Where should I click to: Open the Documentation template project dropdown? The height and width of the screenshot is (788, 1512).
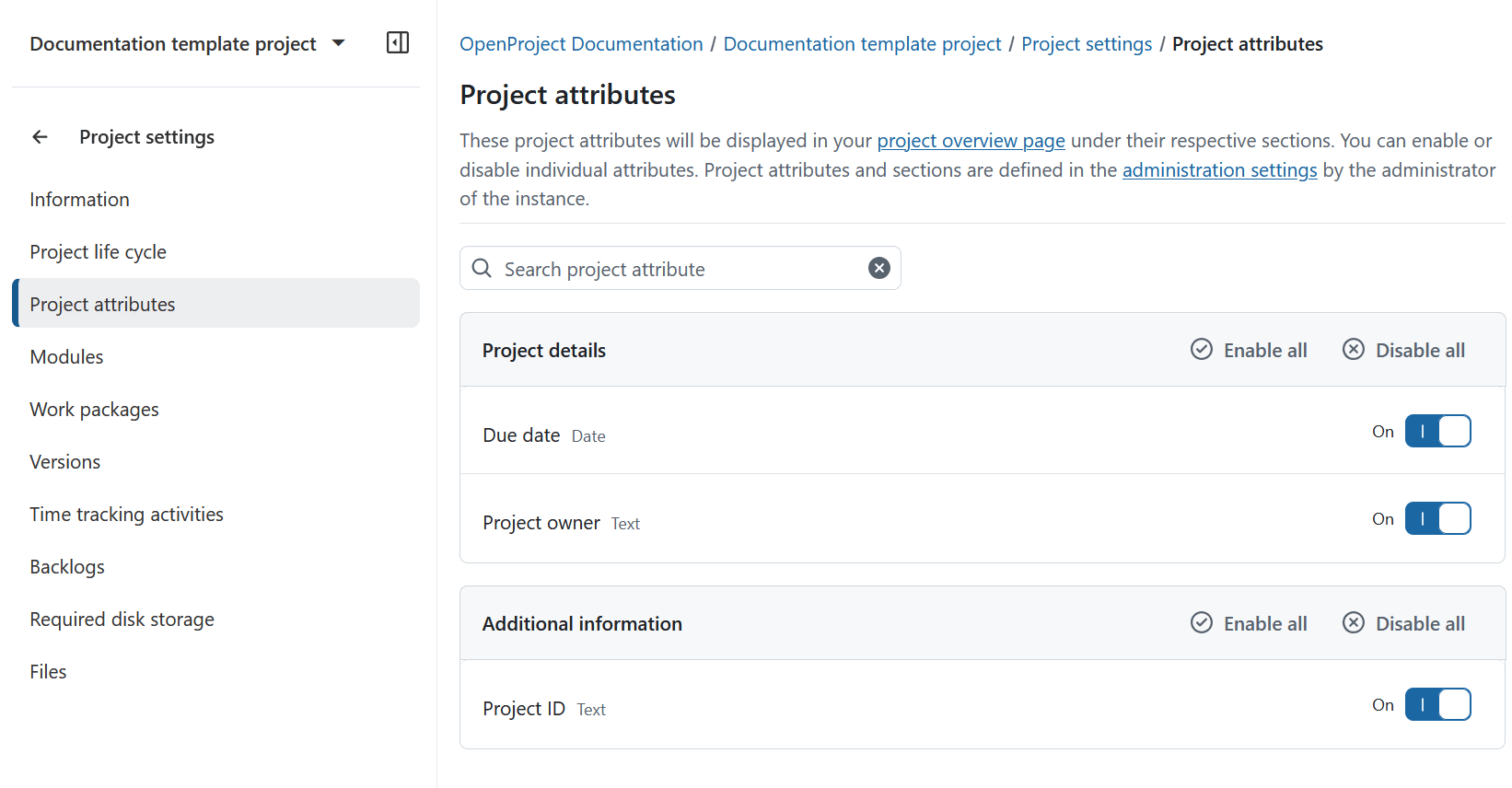pyautogui.click(x=338, y=43)
